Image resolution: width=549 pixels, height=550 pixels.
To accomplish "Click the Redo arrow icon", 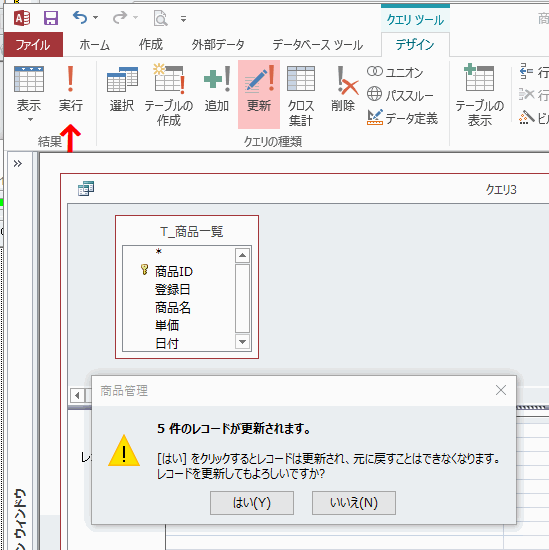I will (x=120, y=17).
